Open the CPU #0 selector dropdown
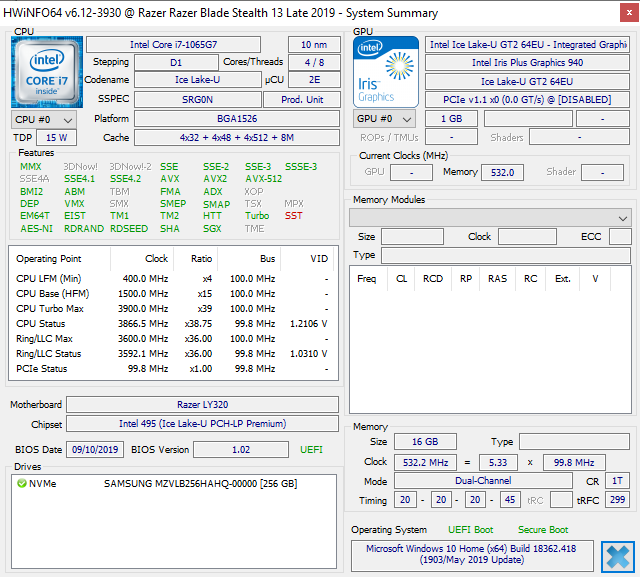 tap(44, 119)
